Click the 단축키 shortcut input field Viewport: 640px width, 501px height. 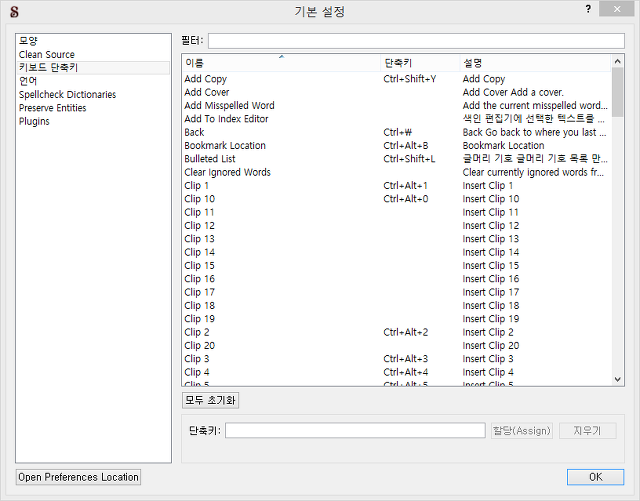pos(355,430)
